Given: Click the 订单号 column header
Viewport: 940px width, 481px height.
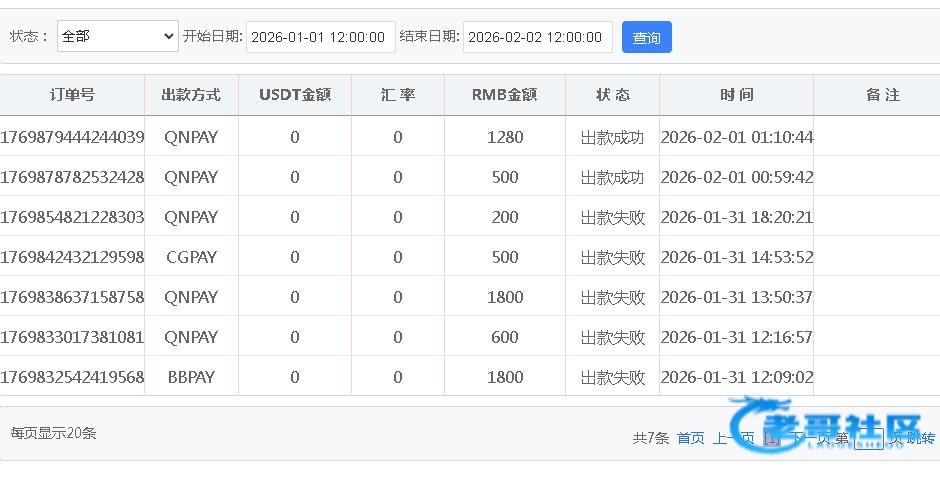Looking at the screenshot, I should (72, 95).
